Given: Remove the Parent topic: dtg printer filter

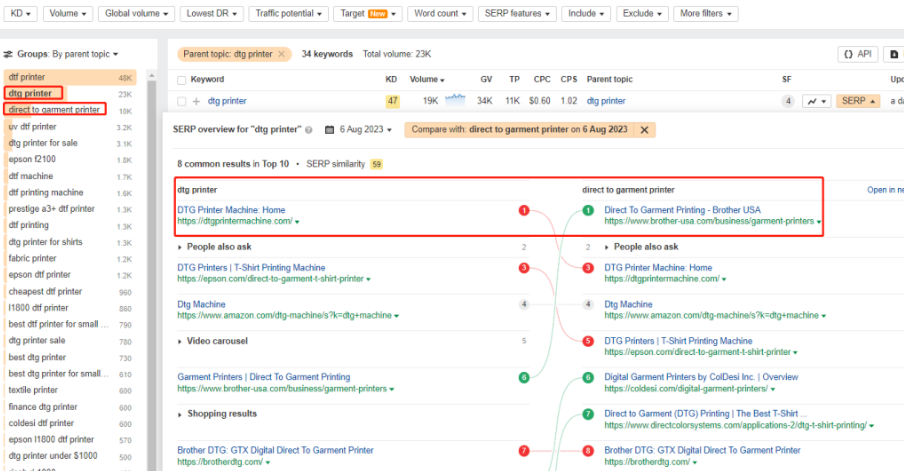Looking at the screenshot, I should [x=282, y=54].
